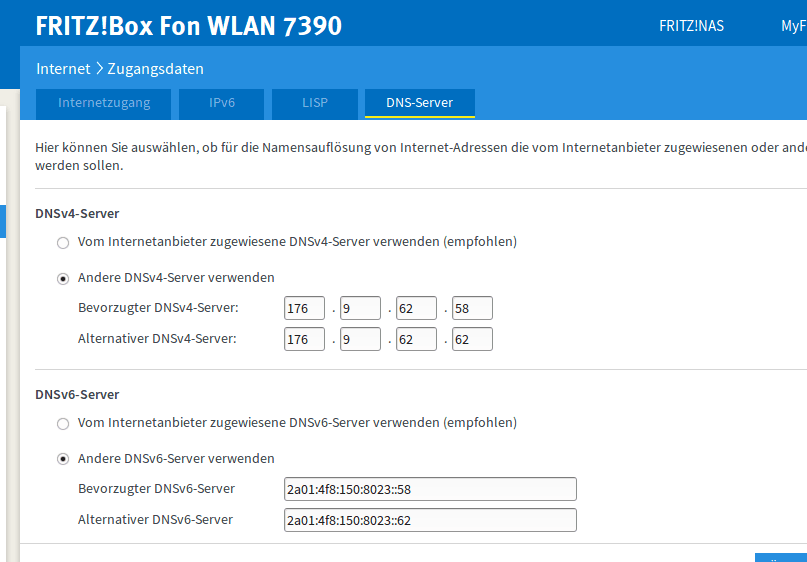Click the 'Bevorzugter DNSv6-Server' label
This screenshot has height=562, width=807.
tap(156, 488)
